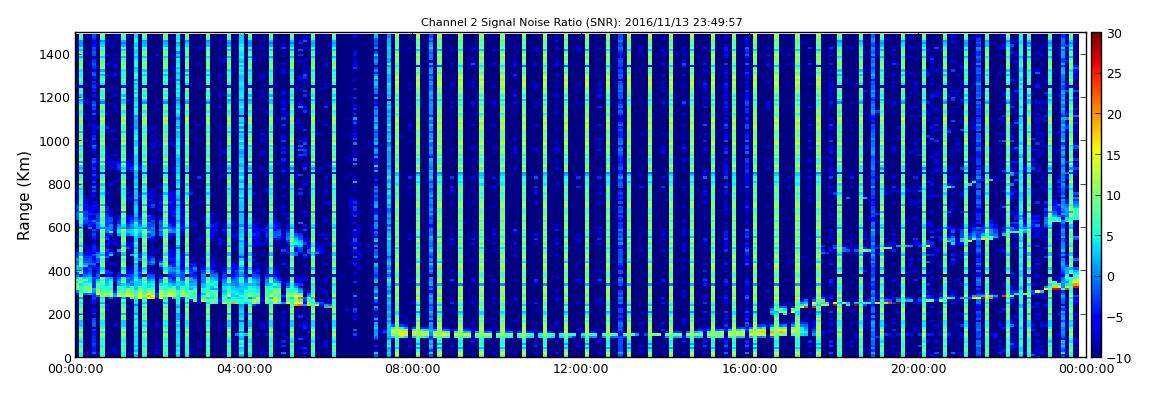This screenshot has width=1150, height=407.
Task: Click the 200 tick label on range axis
Action: [x=59, y=314]
